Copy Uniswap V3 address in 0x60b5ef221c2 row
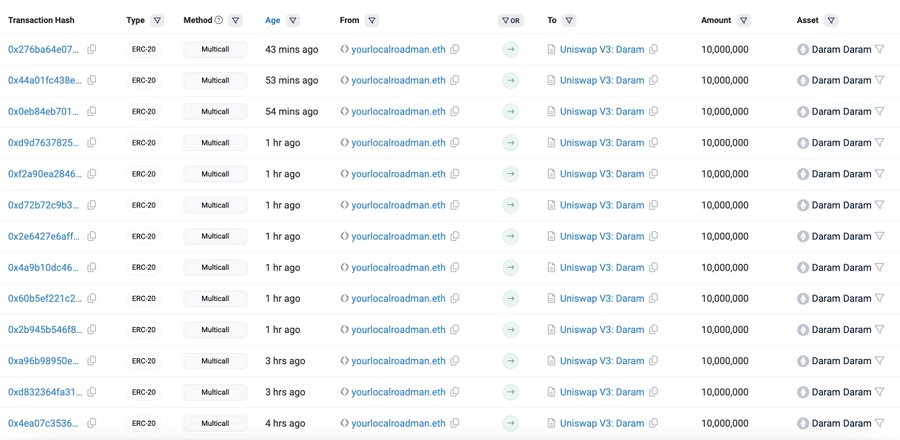The image size is (900, 440). pos(653,298)
